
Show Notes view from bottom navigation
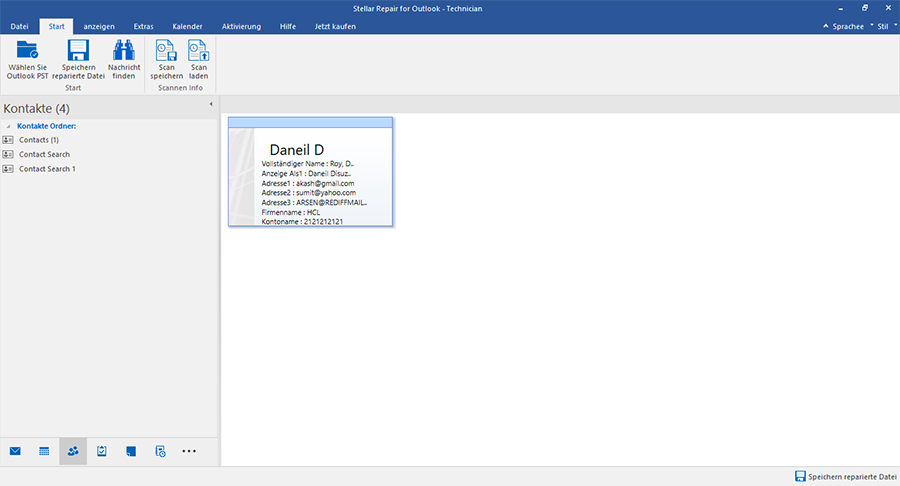[131, 451]
